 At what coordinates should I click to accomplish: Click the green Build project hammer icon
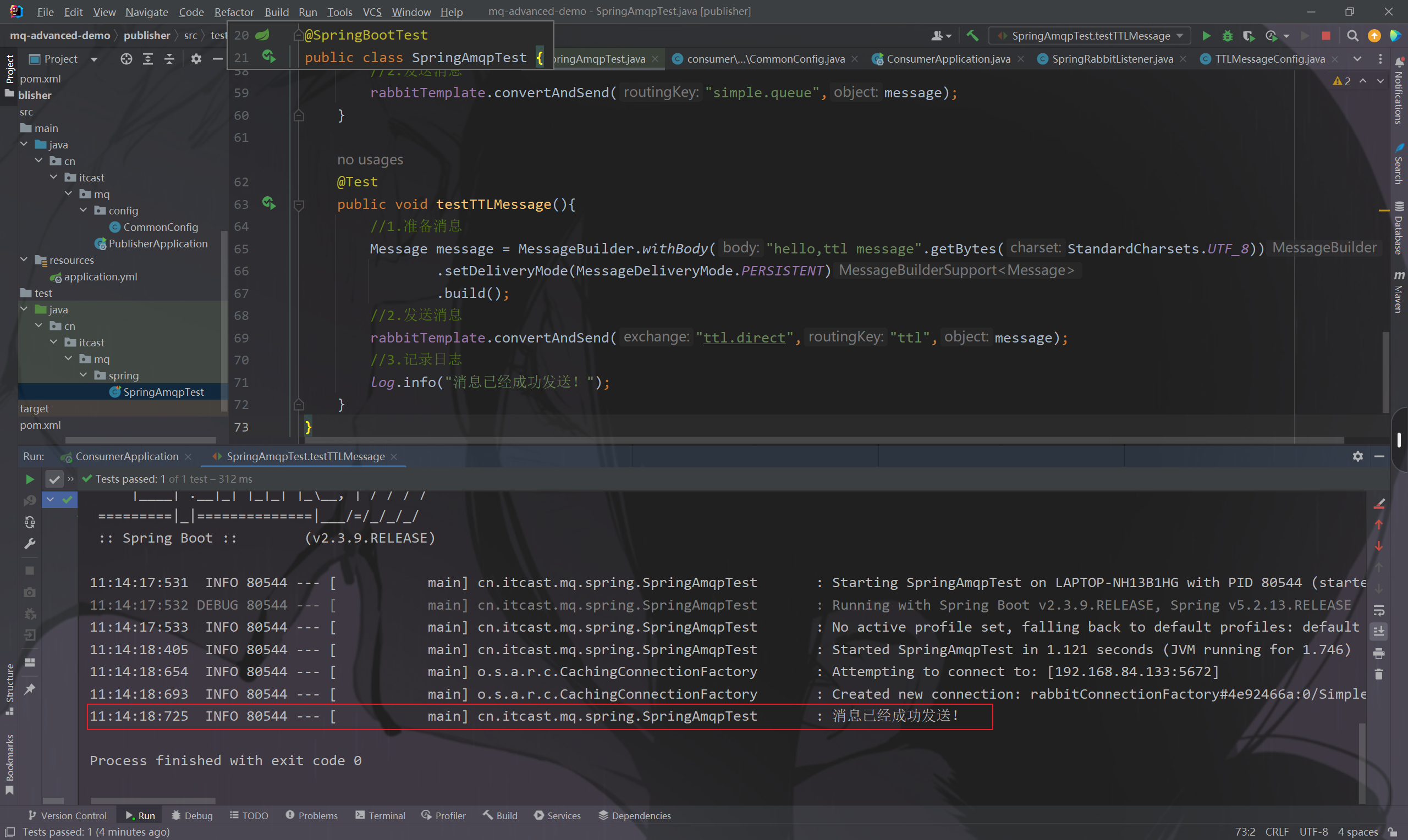(x=972, y=36)
